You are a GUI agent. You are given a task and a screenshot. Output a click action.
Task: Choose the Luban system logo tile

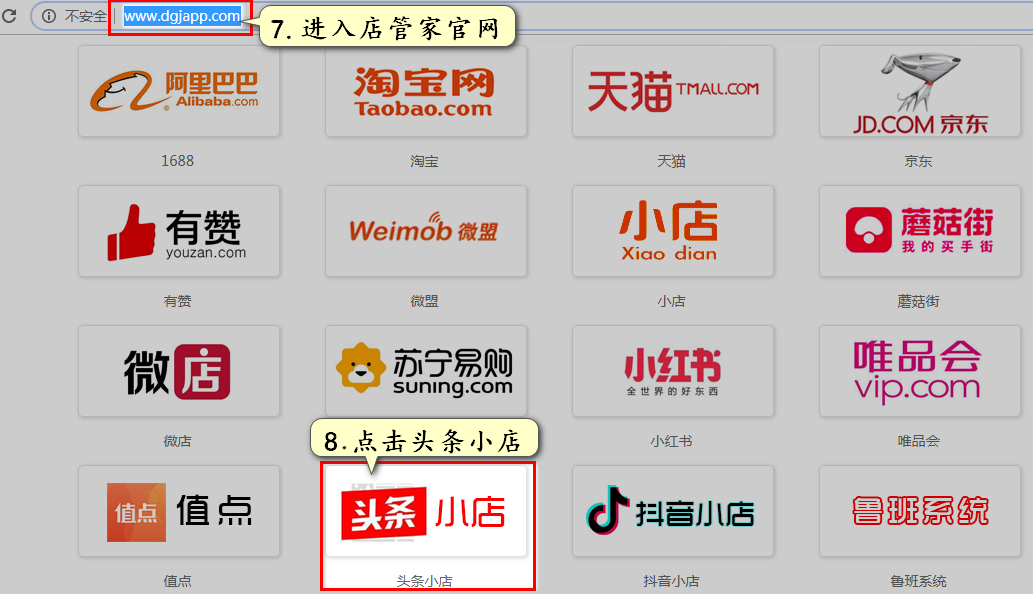click(920, 511)
